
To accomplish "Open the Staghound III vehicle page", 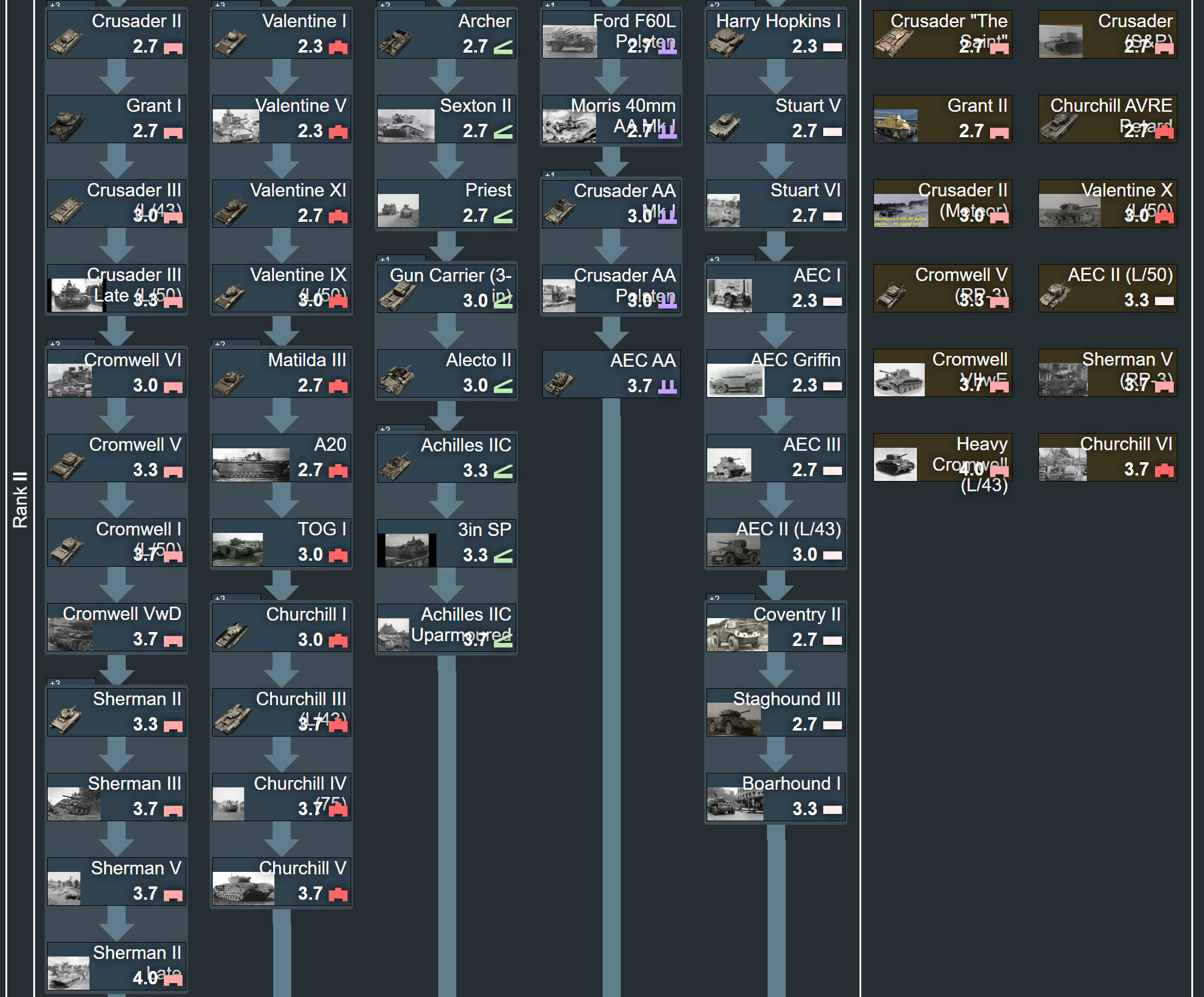I will pyautogui.click(x=776, y=712).
